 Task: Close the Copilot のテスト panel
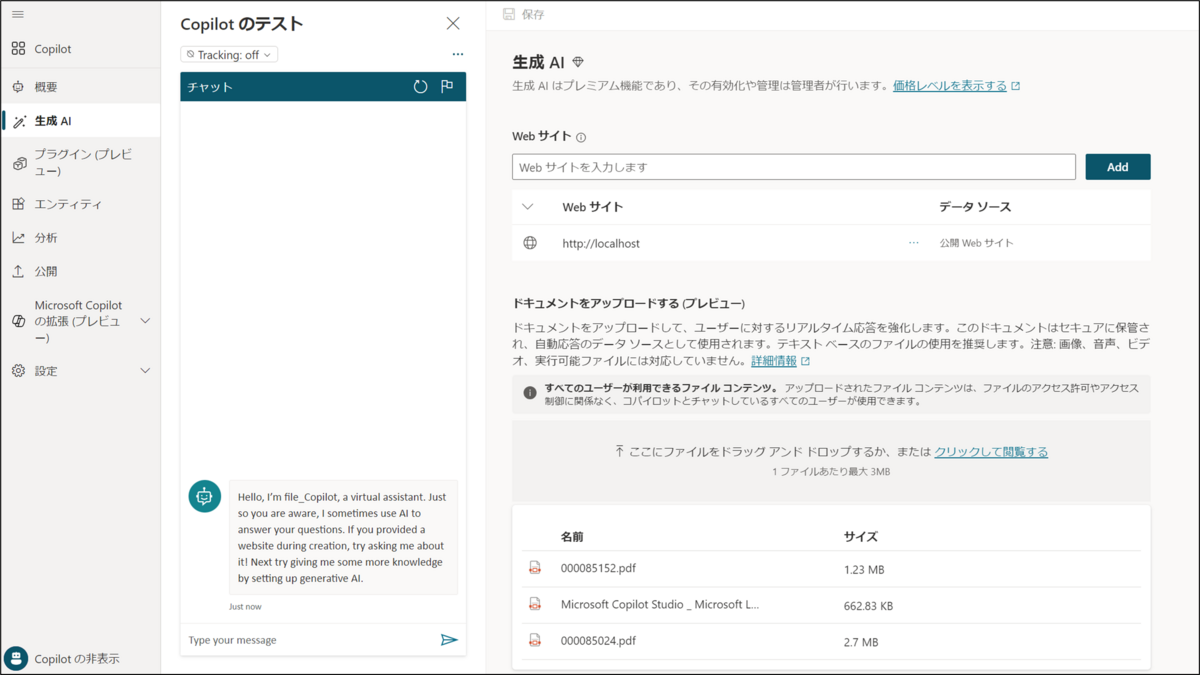[453, 24]
